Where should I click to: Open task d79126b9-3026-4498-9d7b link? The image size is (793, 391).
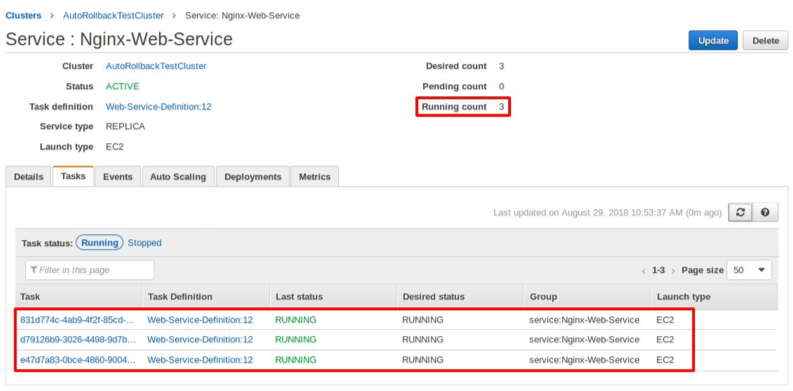[x=78, y=339]
